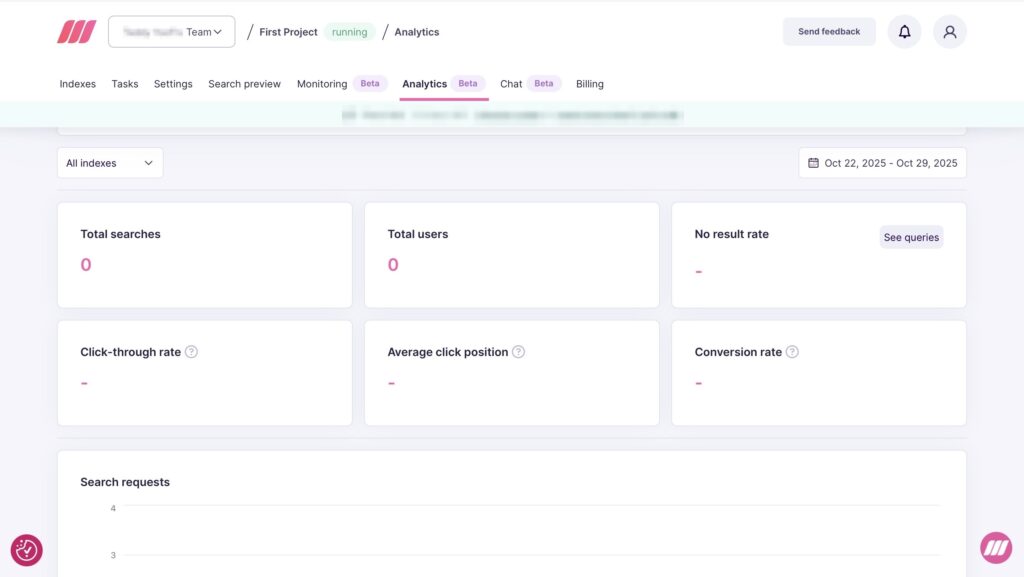The width and height of the screenshot is (1024, 577).
Task: Open the Billing tab
Action: click(x=590, y=84)
